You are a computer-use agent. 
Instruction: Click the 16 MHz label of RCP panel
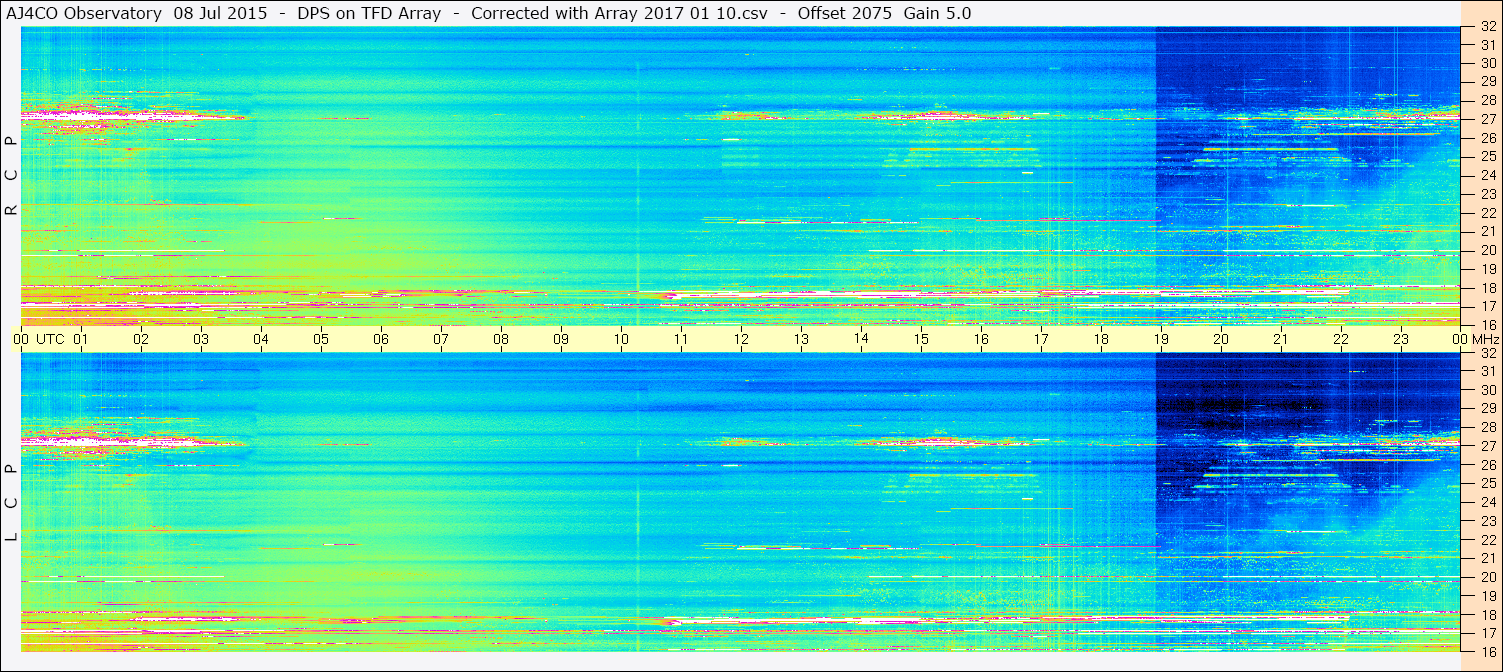(x=1488, y=325)
